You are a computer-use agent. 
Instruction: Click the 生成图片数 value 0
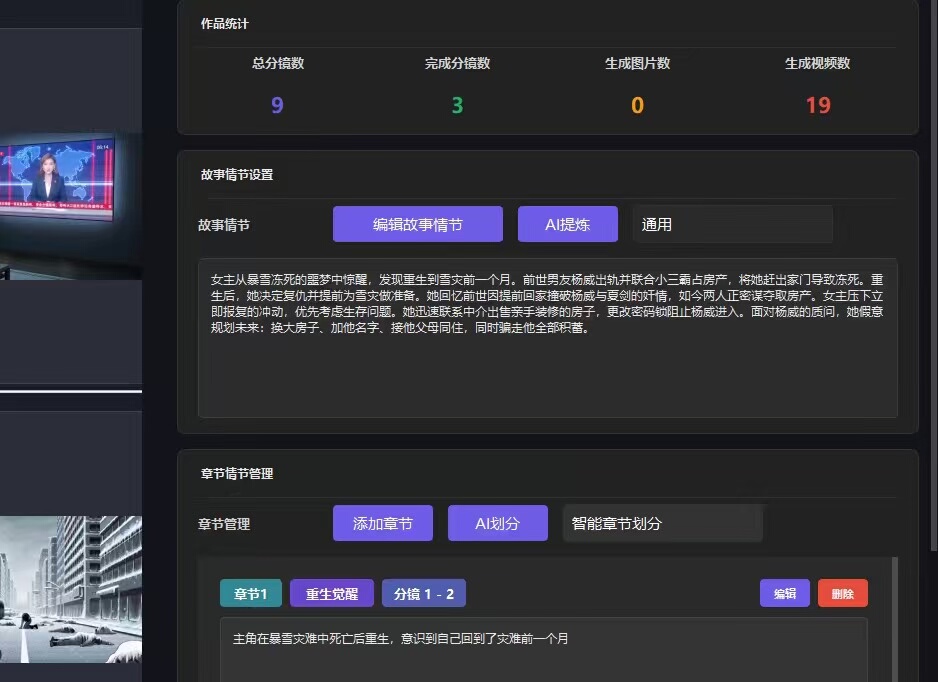(x=638, y=105)
